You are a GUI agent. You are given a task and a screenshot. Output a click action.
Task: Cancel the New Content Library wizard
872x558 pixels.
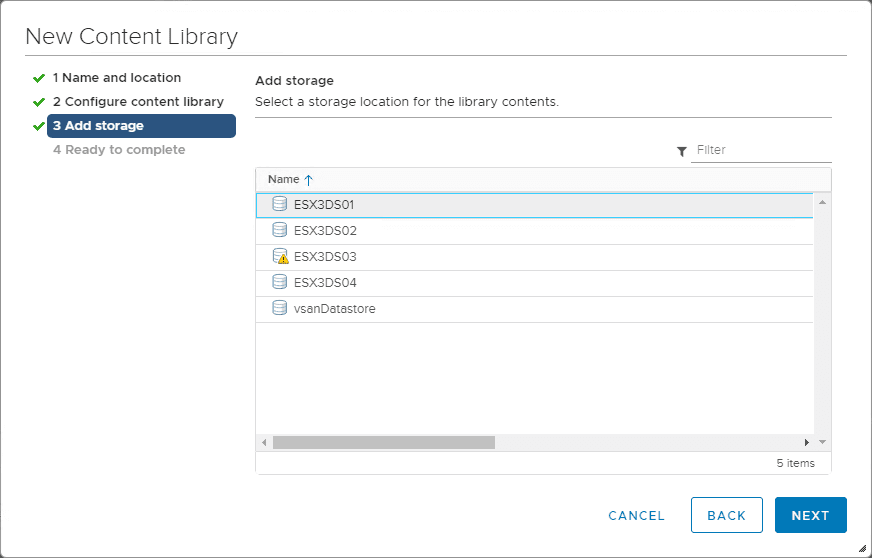click(x=636, y=516)
